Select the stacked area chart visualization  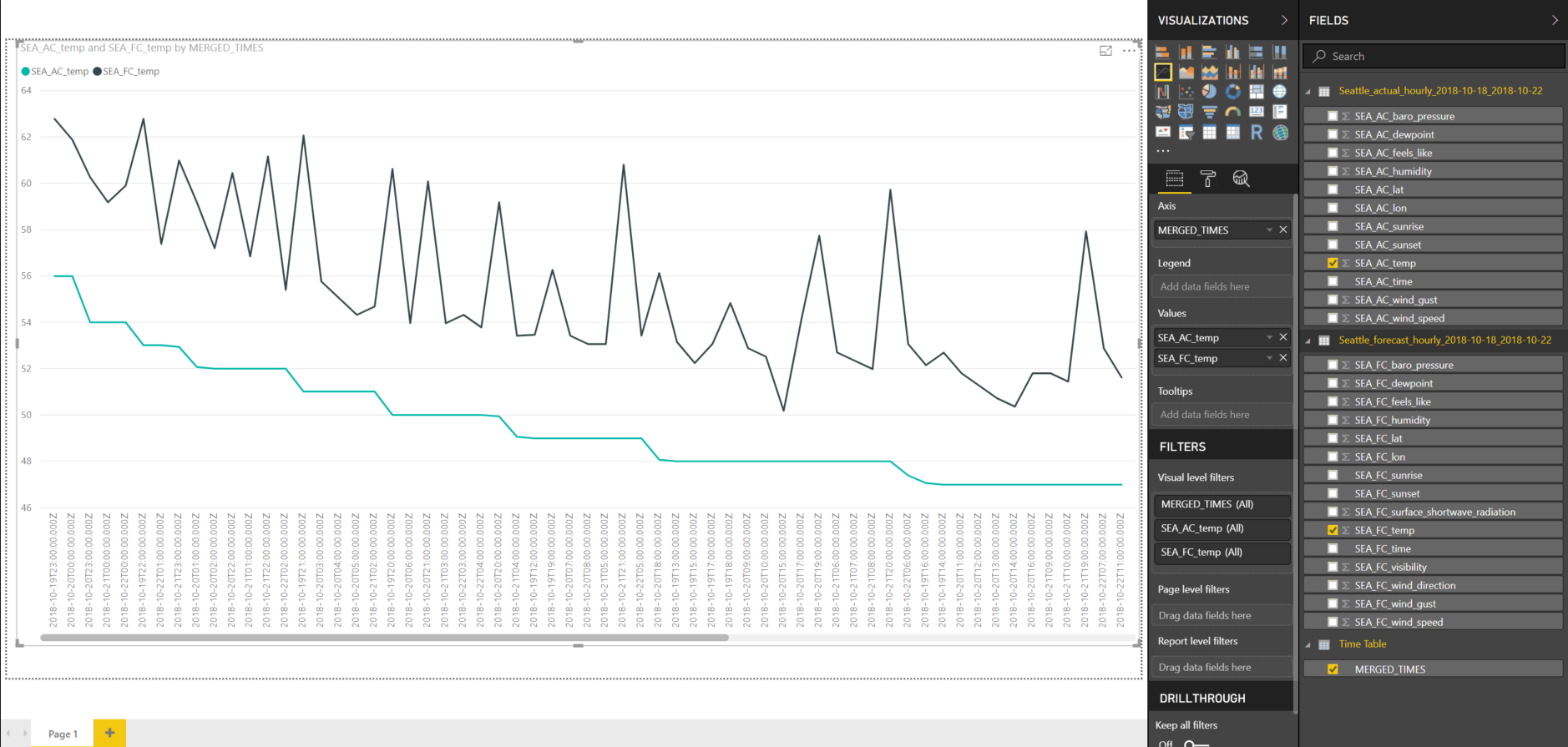tap(1210, 72)
